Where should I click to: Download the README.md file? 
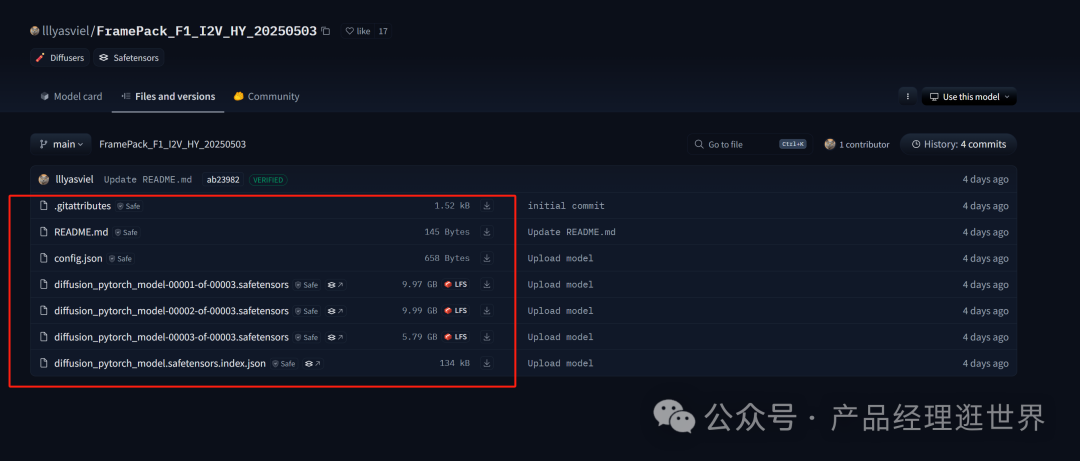point(487,232)
